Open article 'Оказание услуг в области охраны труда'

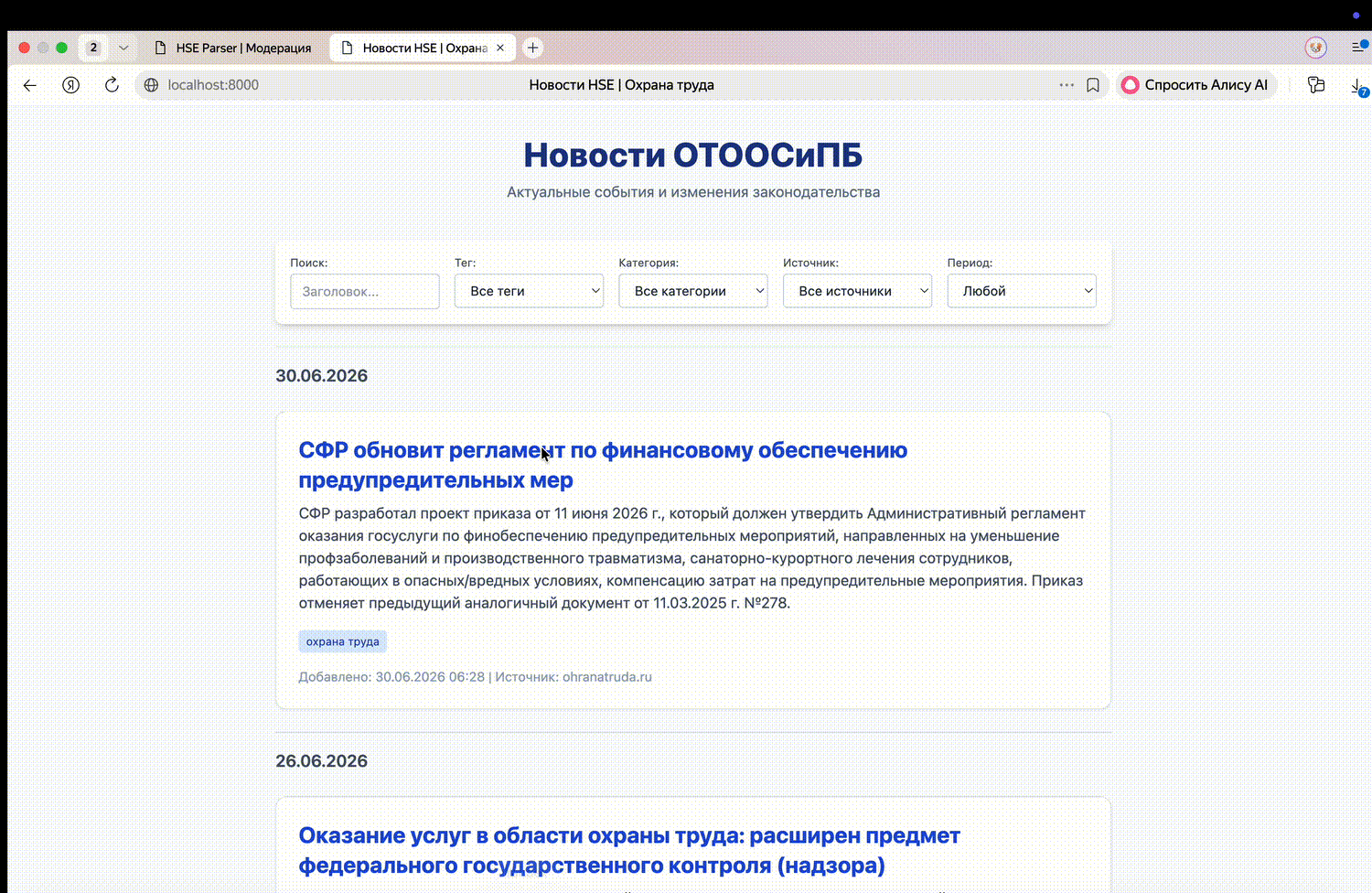[x=629, y=850]
